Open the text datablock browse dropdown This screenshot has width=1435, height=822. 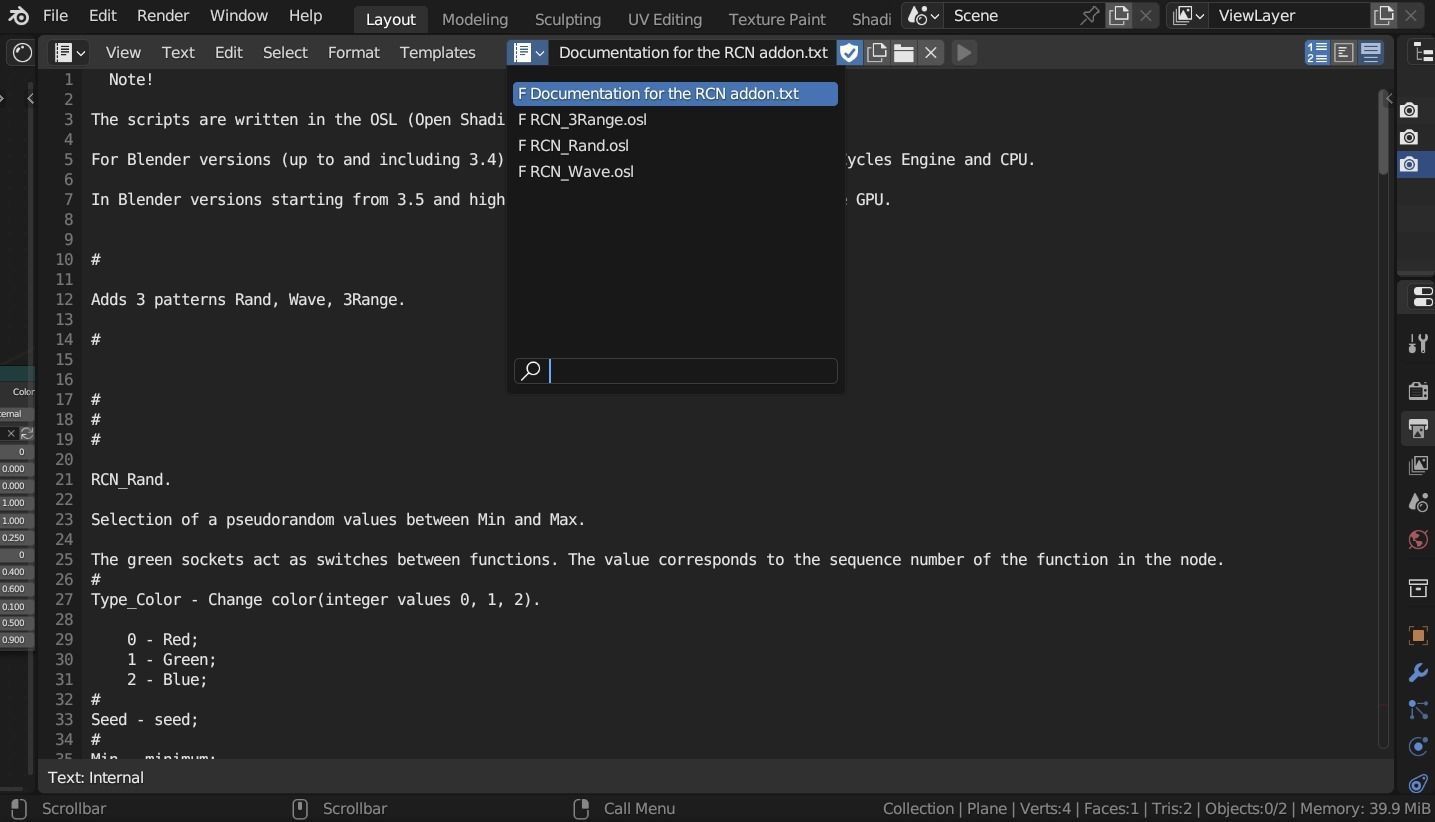[x=527, y=53]
